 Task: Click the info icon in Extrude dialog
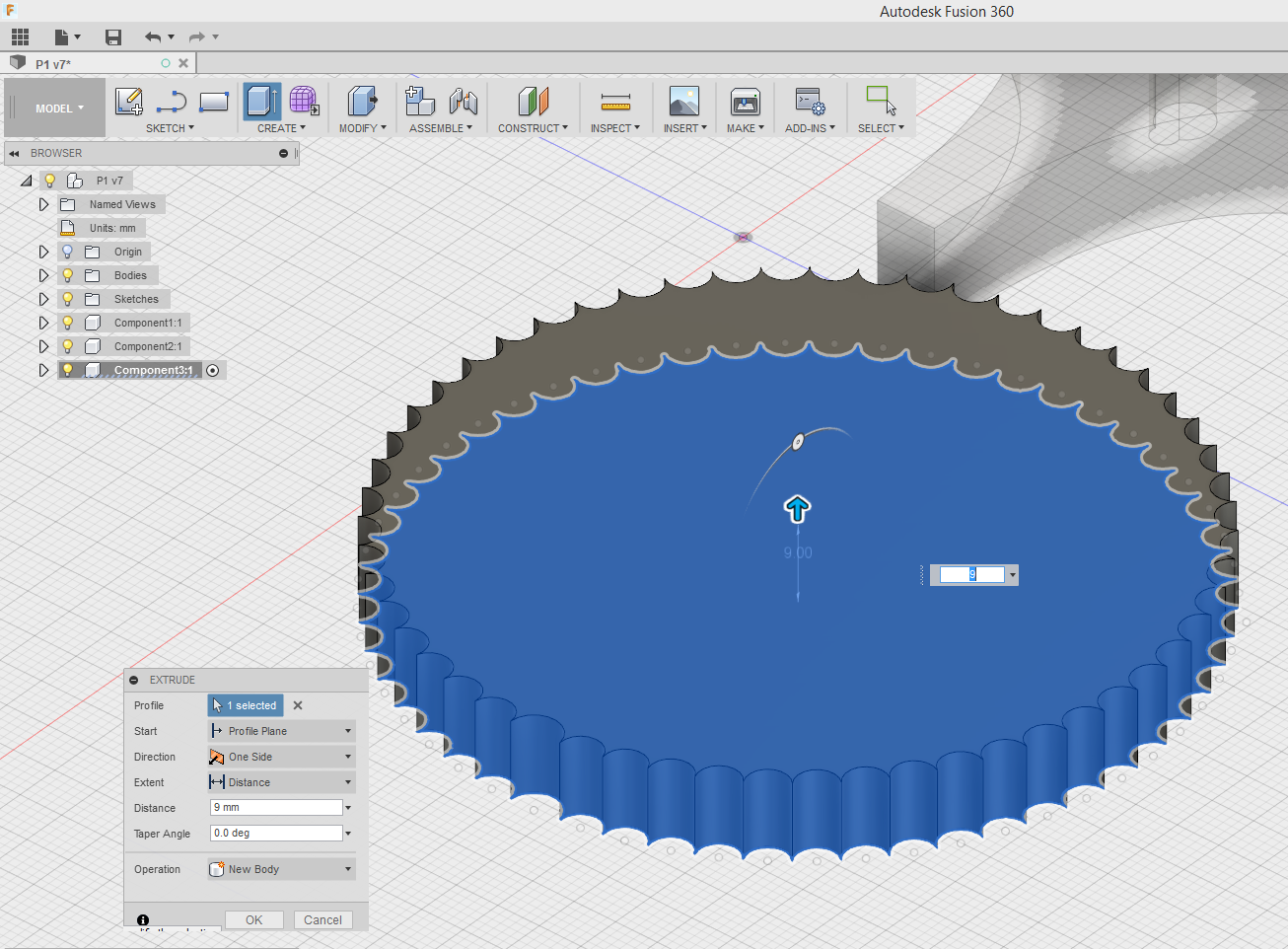point(143,919)
